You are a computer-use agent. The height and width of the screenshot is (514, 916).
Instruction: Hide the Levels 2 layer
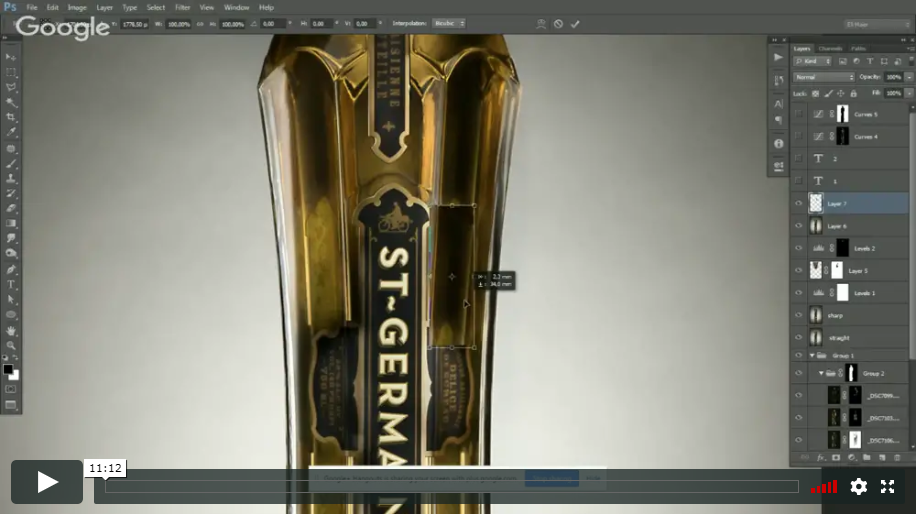point(799,248)
